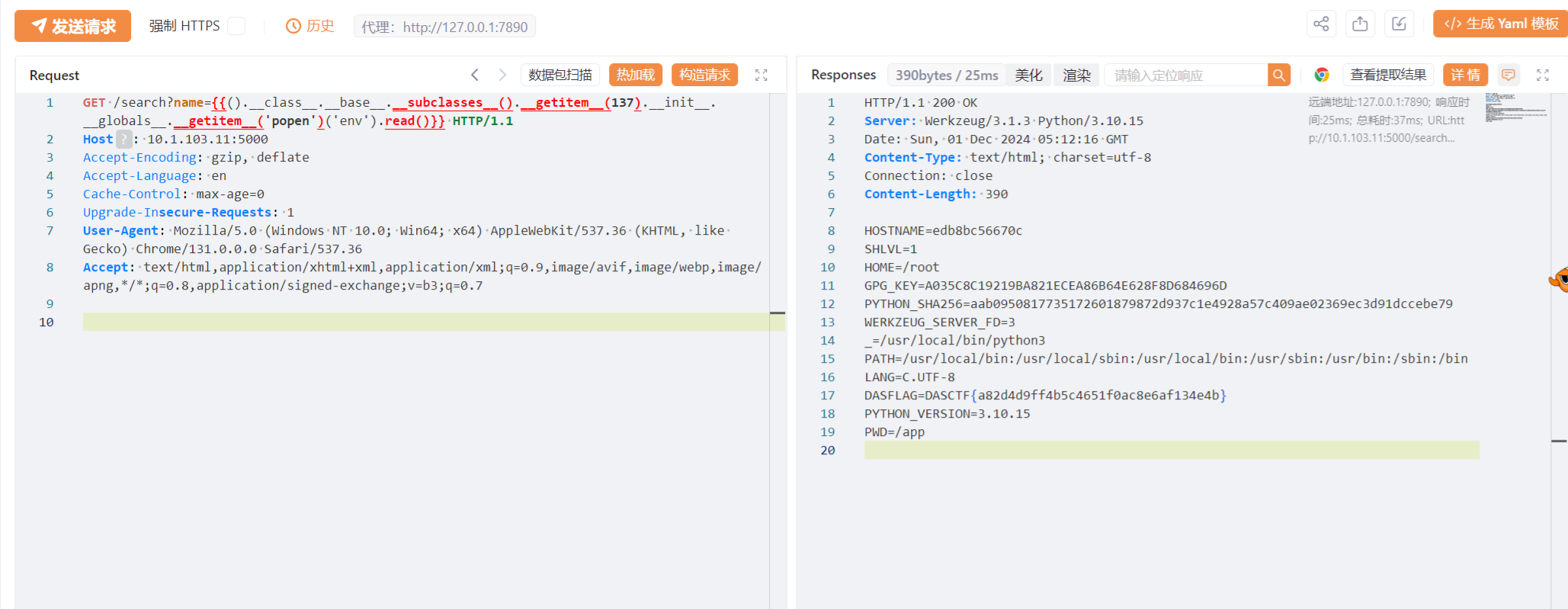Click the 数据包扫描 button
Image resolution: width=1568 pixels, height=609 pixels.
pyautogui.click(x=560, y=75)
